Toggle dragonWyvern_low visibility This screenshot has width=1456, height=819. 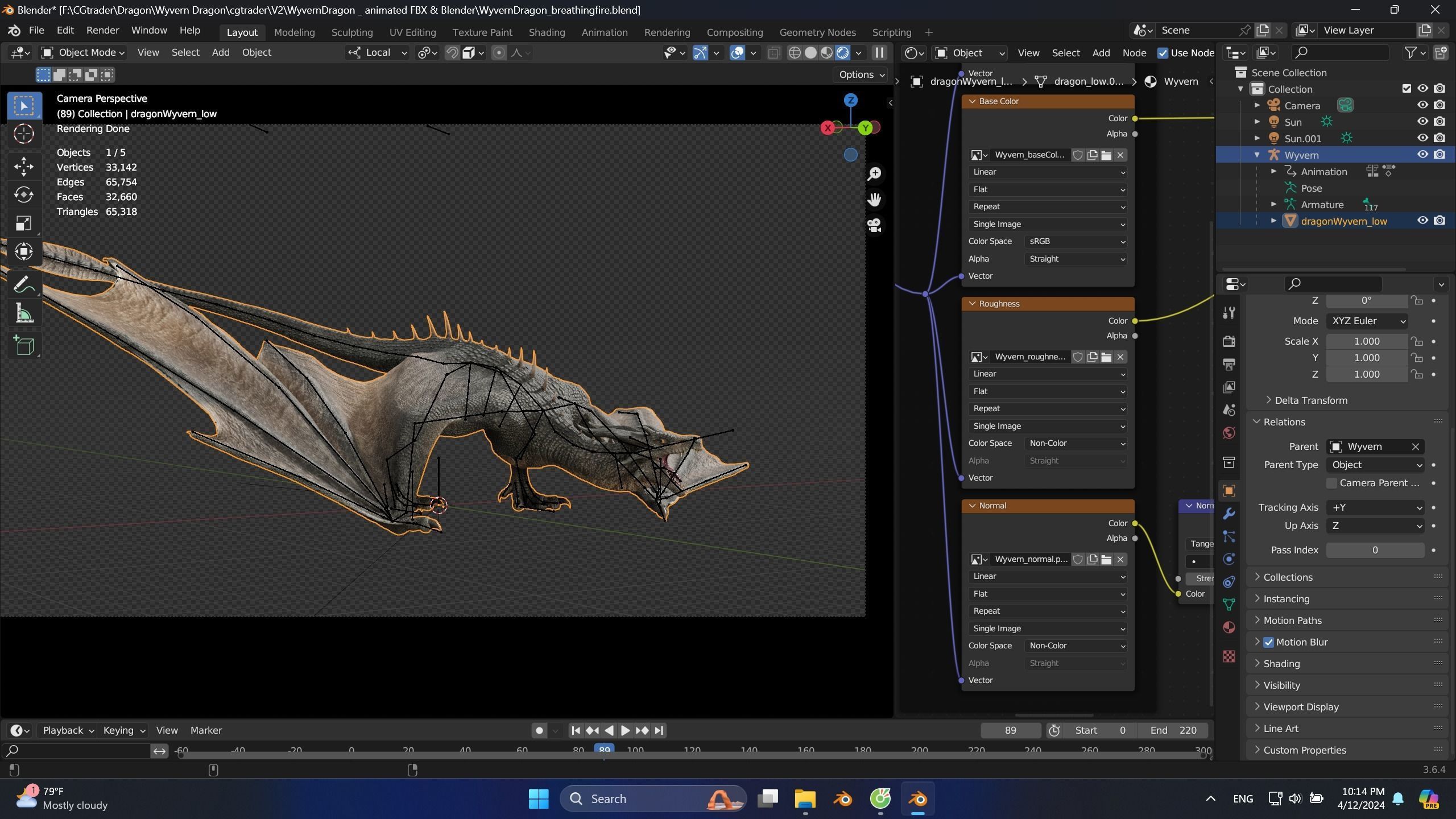pyautogui.click(x=1422, y=221)
